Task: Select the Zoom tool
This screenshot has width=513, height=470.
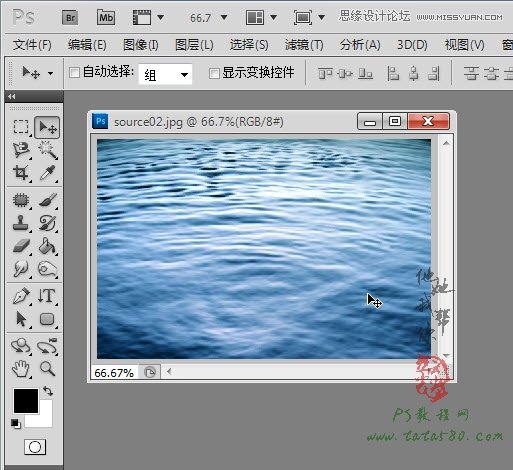Action: tap(48, 369)
